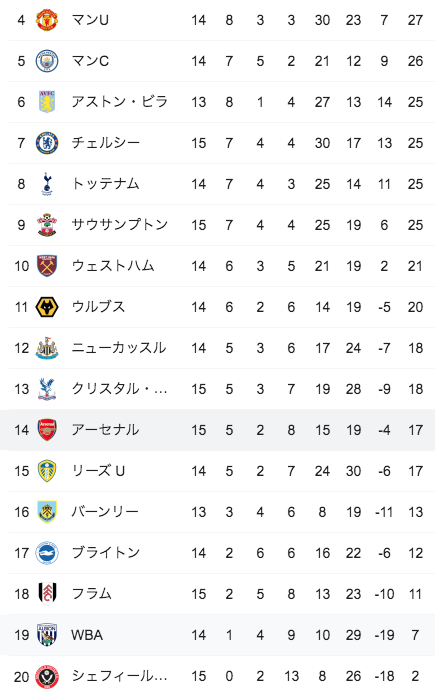This screenshot has height=692, width=435.
Task: Click the Southampton club crest
Action: point(47,225)
